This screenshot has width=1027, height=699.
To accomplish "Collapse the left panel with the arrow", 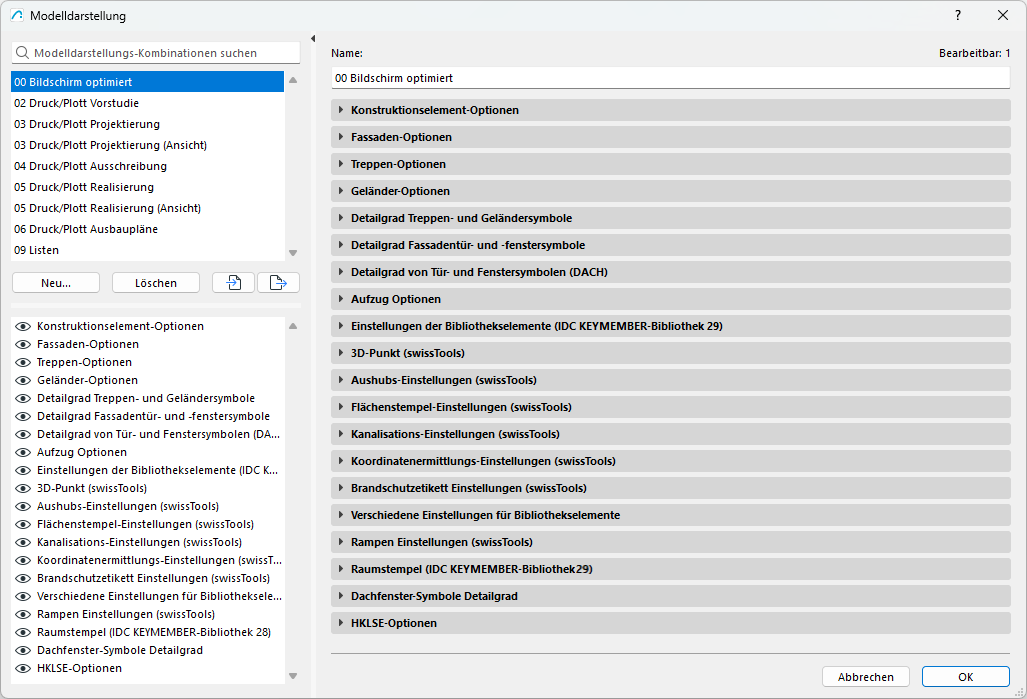I will (313, 39).
